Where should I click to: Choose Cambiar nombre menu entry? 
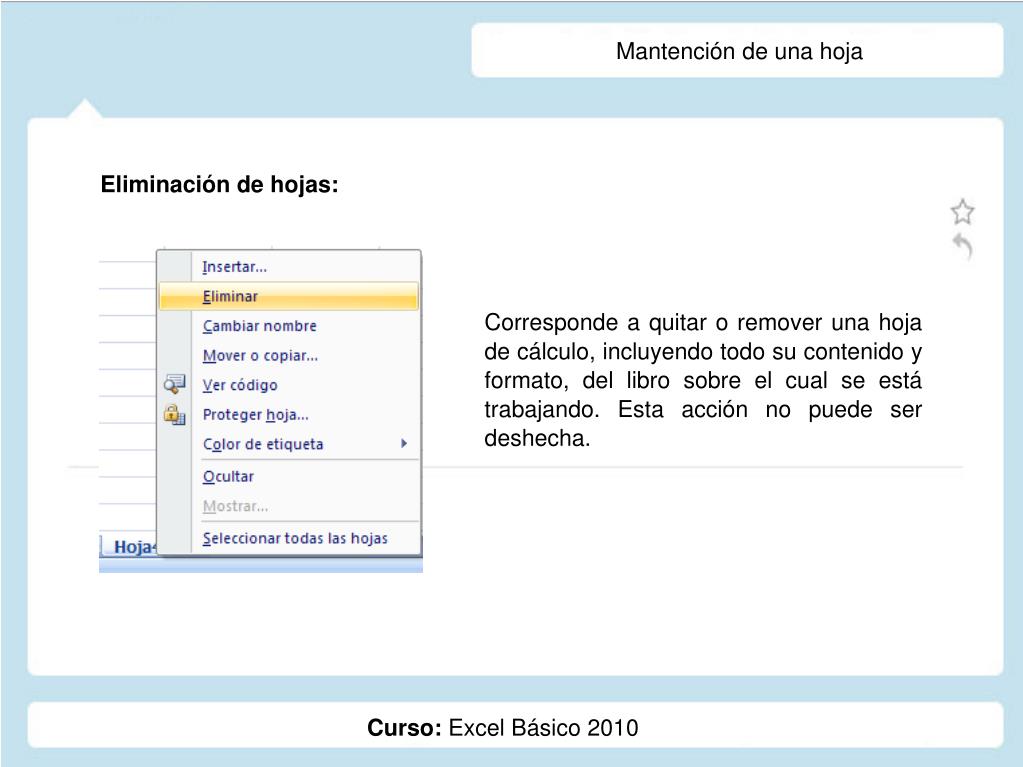[289, 325]
